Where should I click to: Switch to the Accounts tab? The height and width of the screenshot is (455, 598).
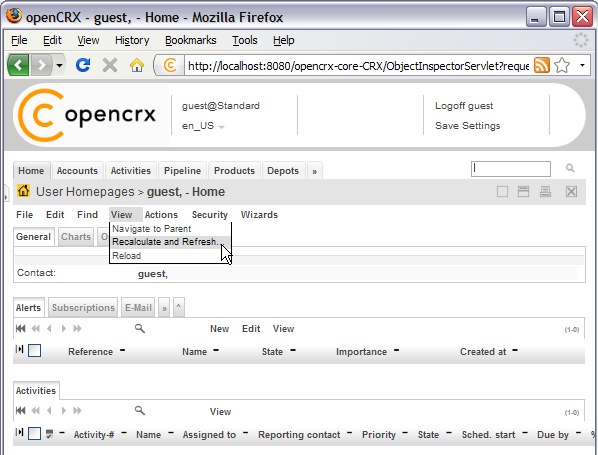[x=77, y=170]
